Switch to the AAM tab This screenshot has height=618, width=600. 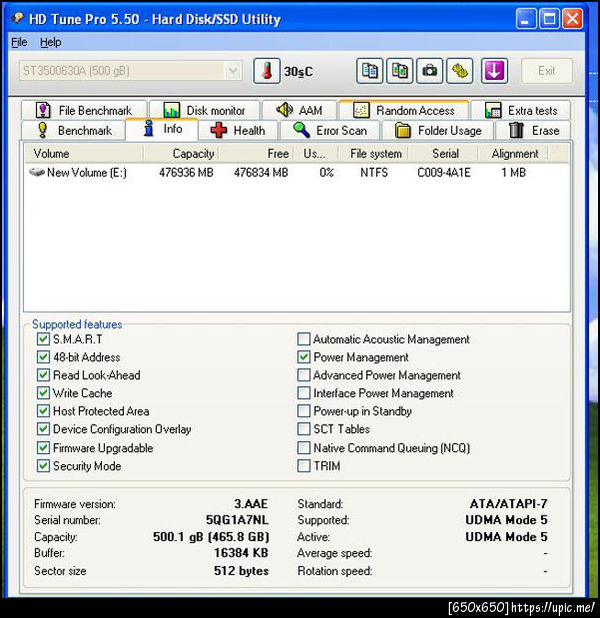[x=300, y=110]
